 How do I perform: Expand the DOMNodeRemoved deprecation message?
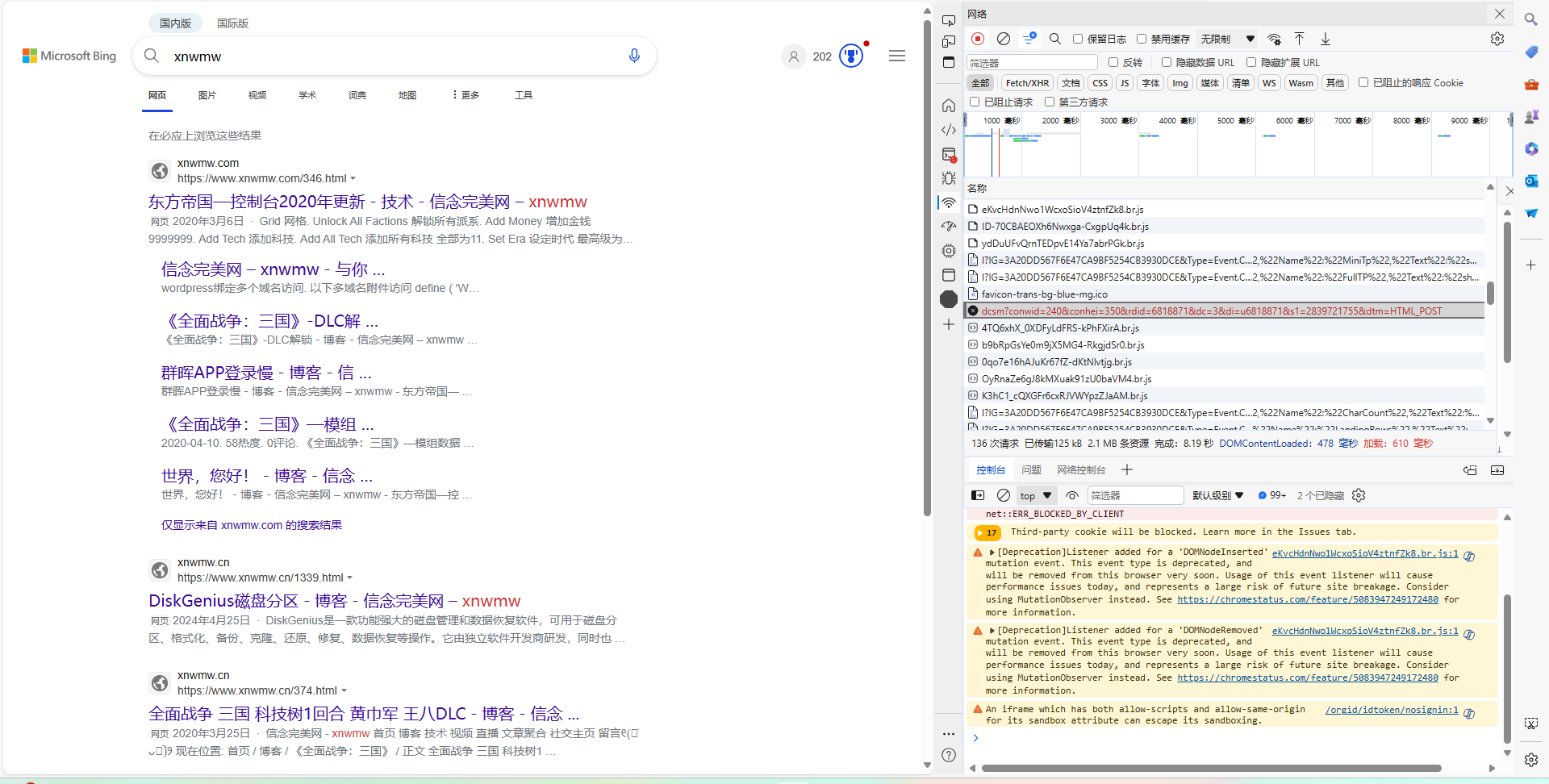992,631
